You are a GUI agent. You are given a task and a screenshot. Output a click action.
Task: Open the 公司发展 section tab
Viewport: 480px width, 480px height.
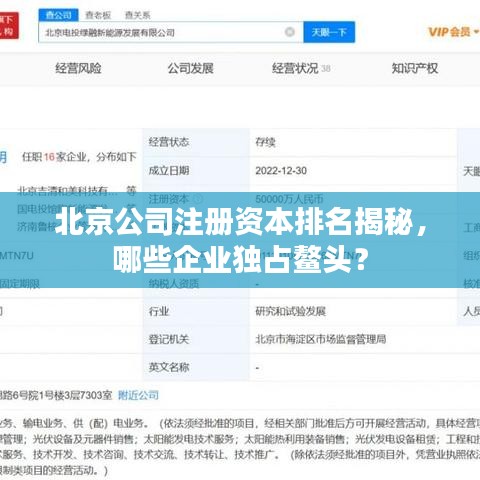point(190,68)
